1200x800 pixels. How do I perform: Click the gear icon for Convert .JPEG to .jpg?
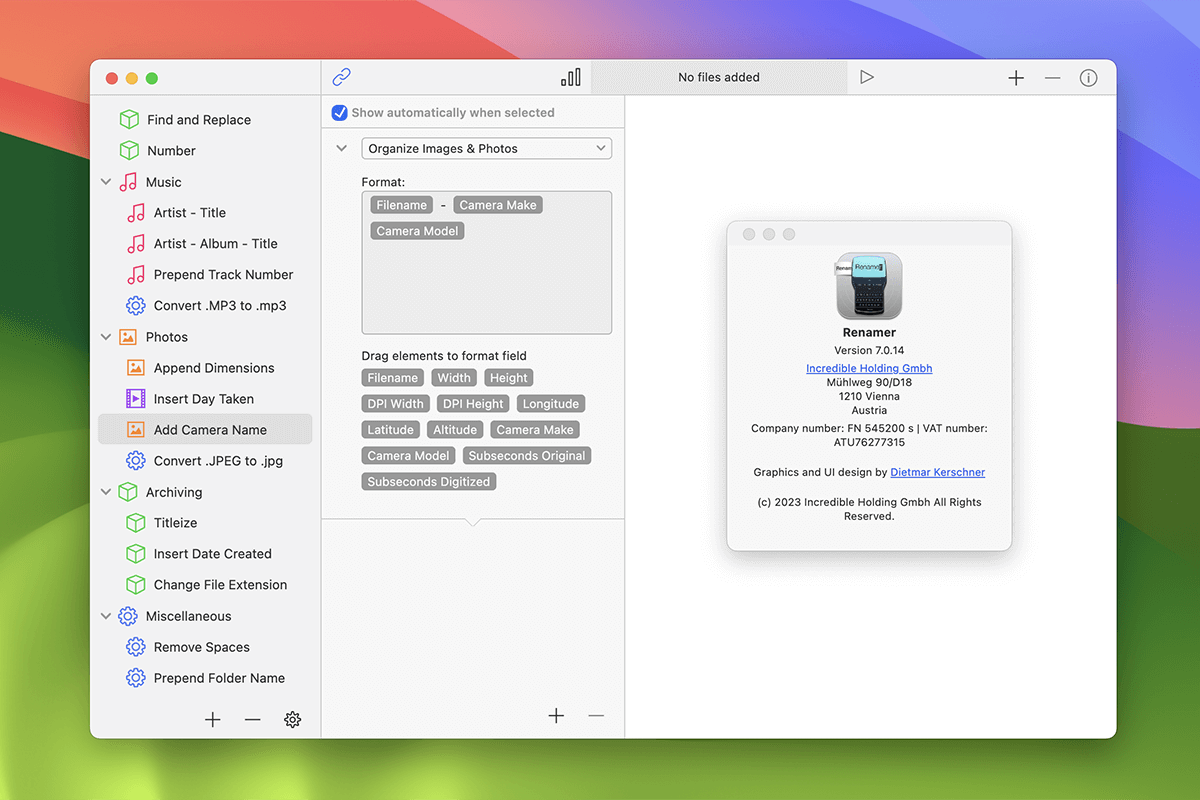(136, 461)
